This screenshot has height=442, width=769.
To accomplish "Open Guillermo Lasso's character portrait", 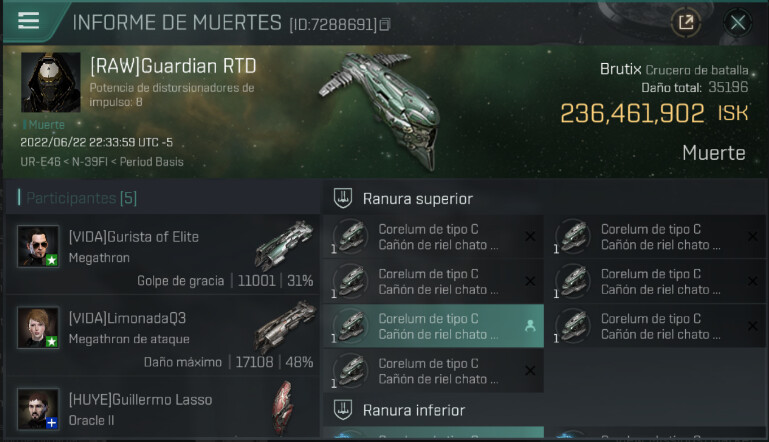I will [38, 409].
